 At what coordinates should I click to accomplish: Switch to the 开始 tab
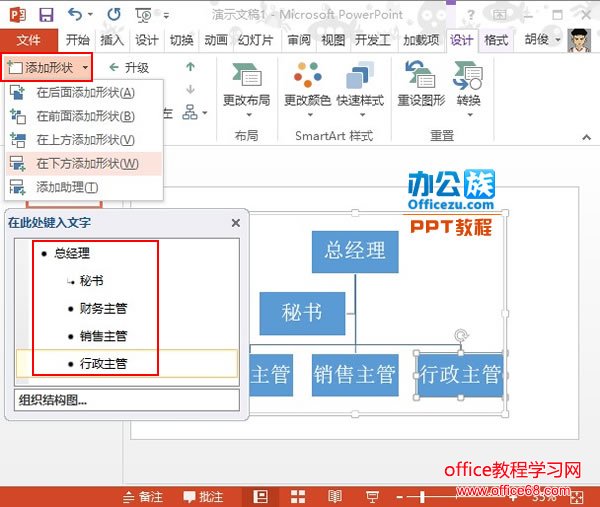pyautogui.click(x=77, y=40)
